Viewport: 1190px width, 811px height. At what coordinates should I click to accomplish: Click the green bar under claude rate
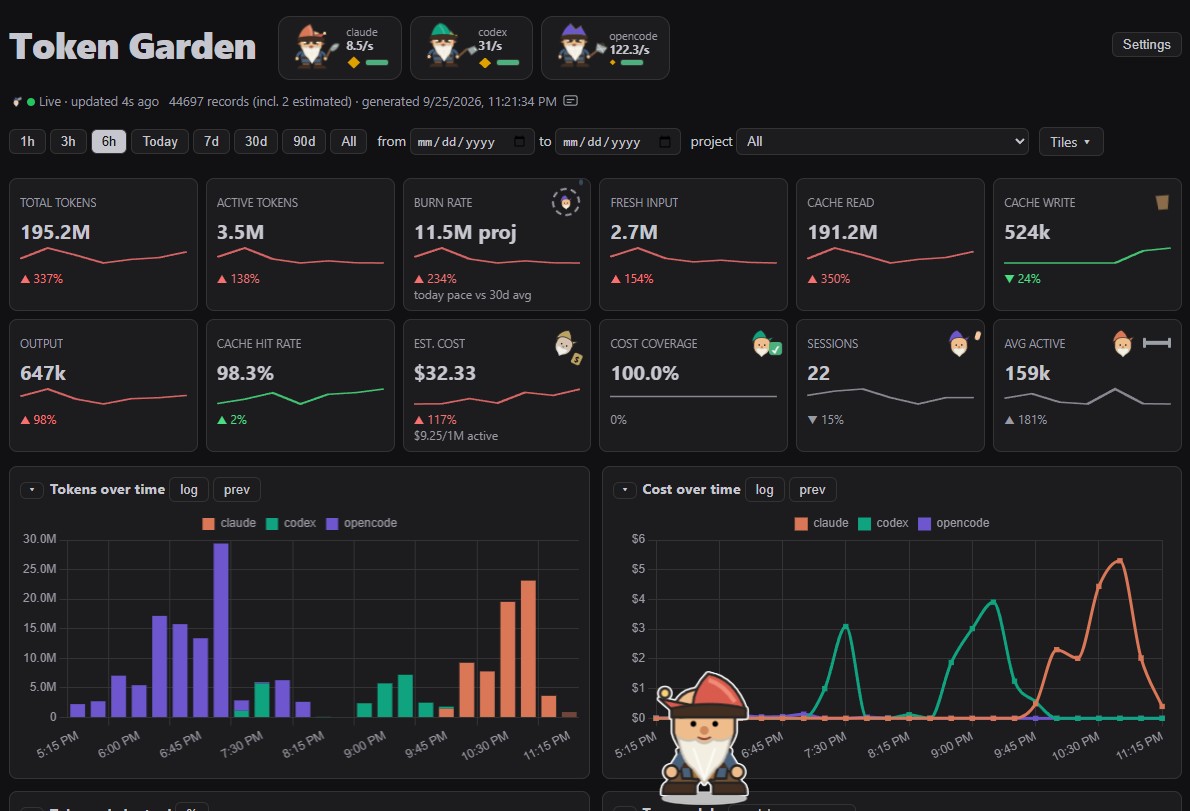point(376,63)
